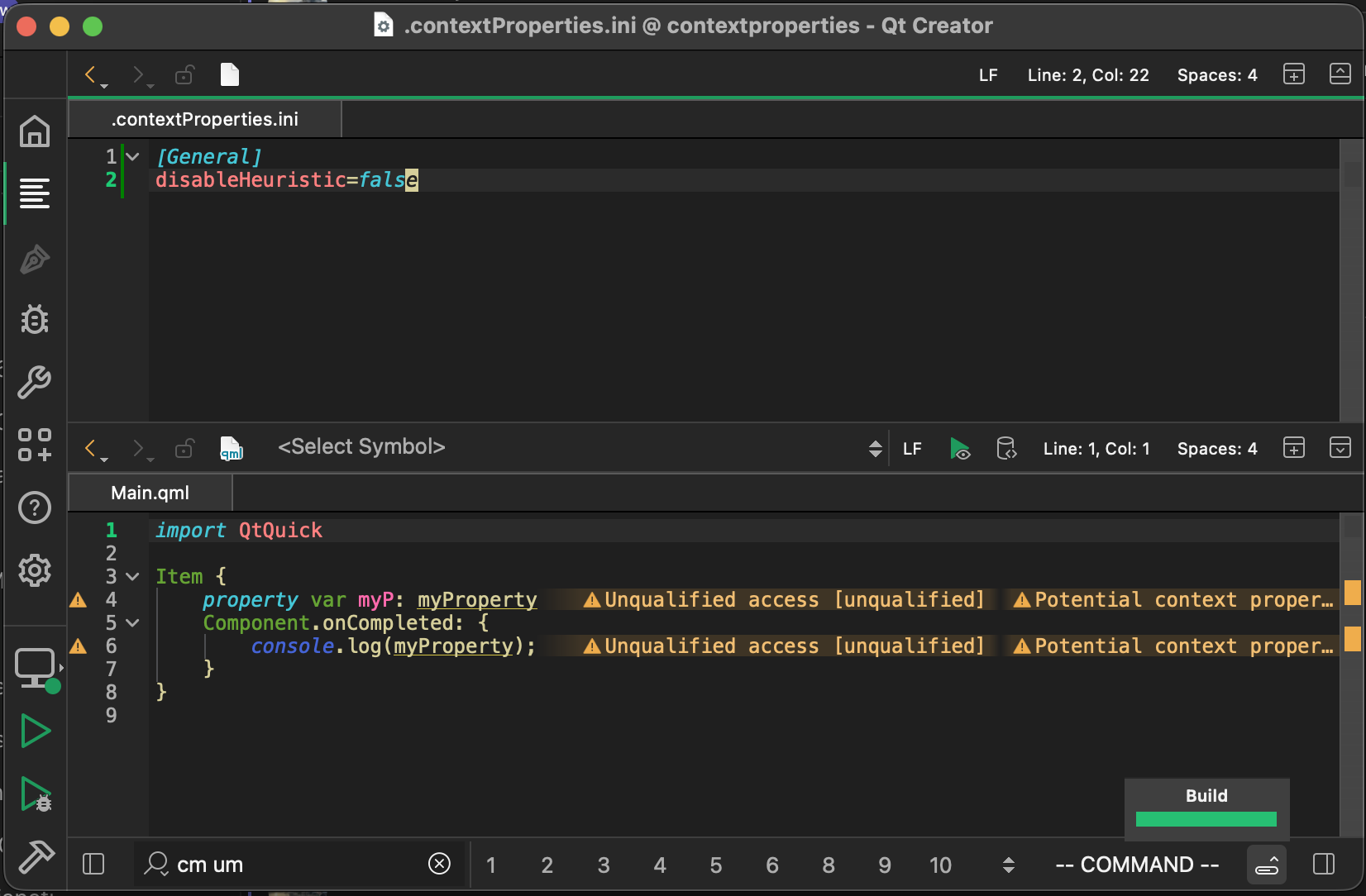Open the Select Symbol dropdown
Image resolution: width=1366 pixels, height=896 pixels.
click(x=361, y=446)
